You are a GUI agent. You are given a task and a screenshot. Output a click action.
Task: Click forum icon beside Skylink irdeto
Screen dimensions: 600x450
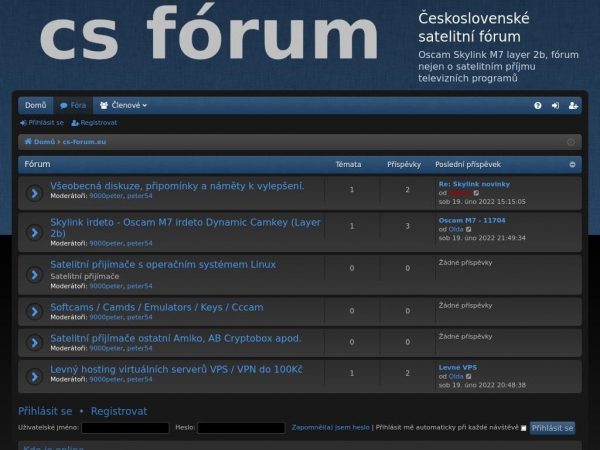coord(34,232)
